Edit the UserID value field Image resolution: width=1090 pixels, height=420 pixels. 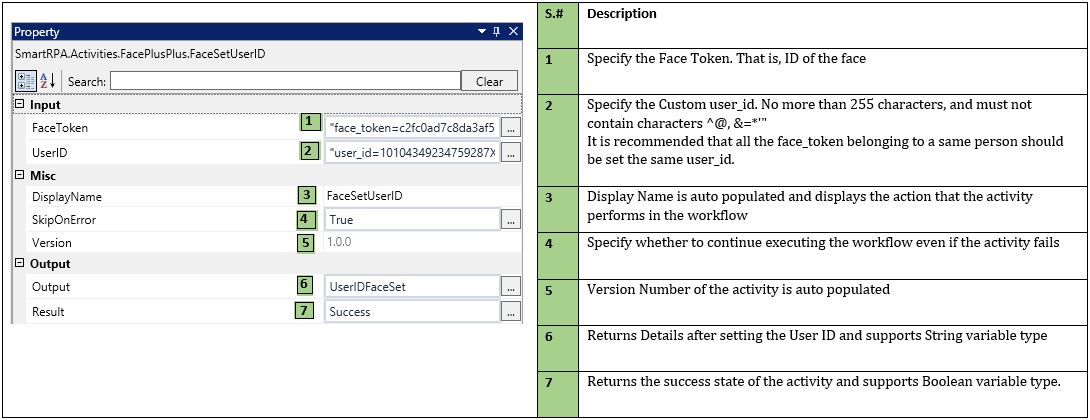[x=411, y=153]
